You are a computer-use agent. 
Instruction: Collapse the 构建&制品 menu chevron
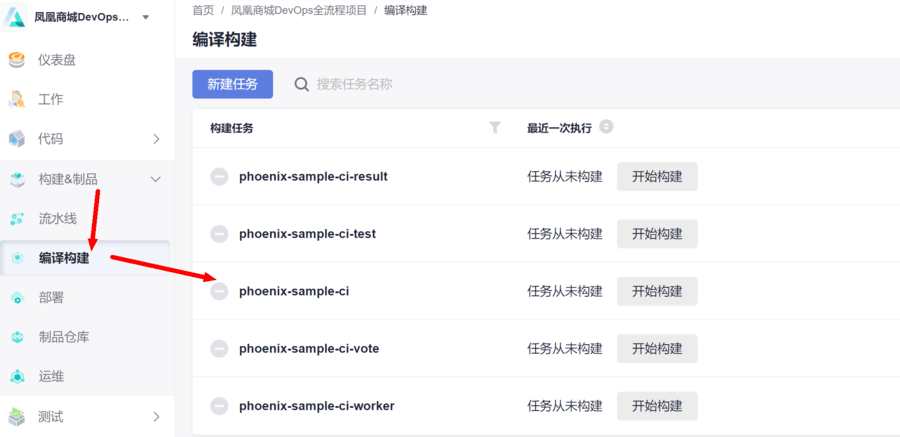[156, 179]
